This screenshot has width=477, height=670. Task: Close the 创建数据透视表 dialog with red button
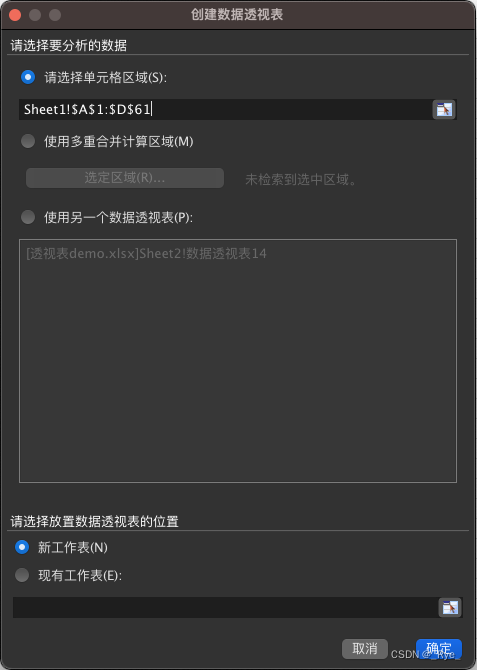[x=15, y=15]
